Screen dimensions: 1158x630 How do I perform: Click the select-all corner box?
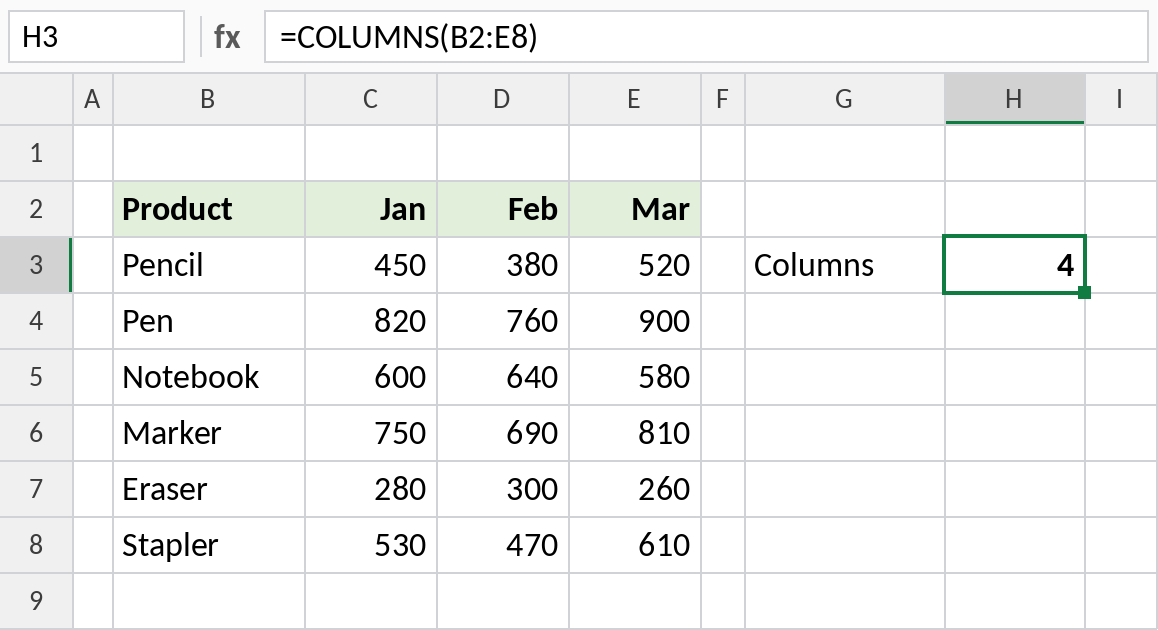click(x=36, y=99)
